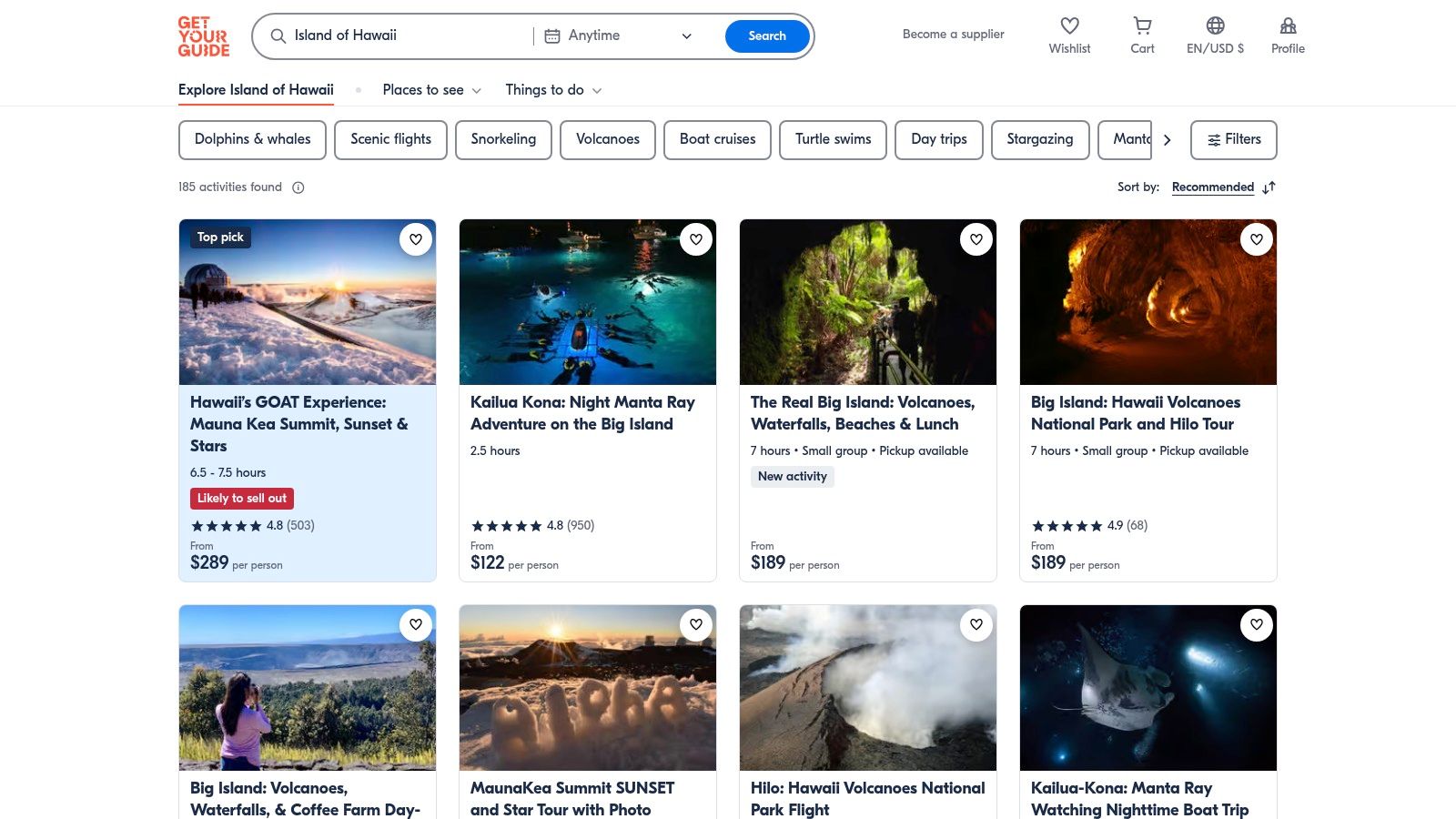Open the glowing orange lava cave photo
The image size is (1456, 819).
coord(1148,302)
